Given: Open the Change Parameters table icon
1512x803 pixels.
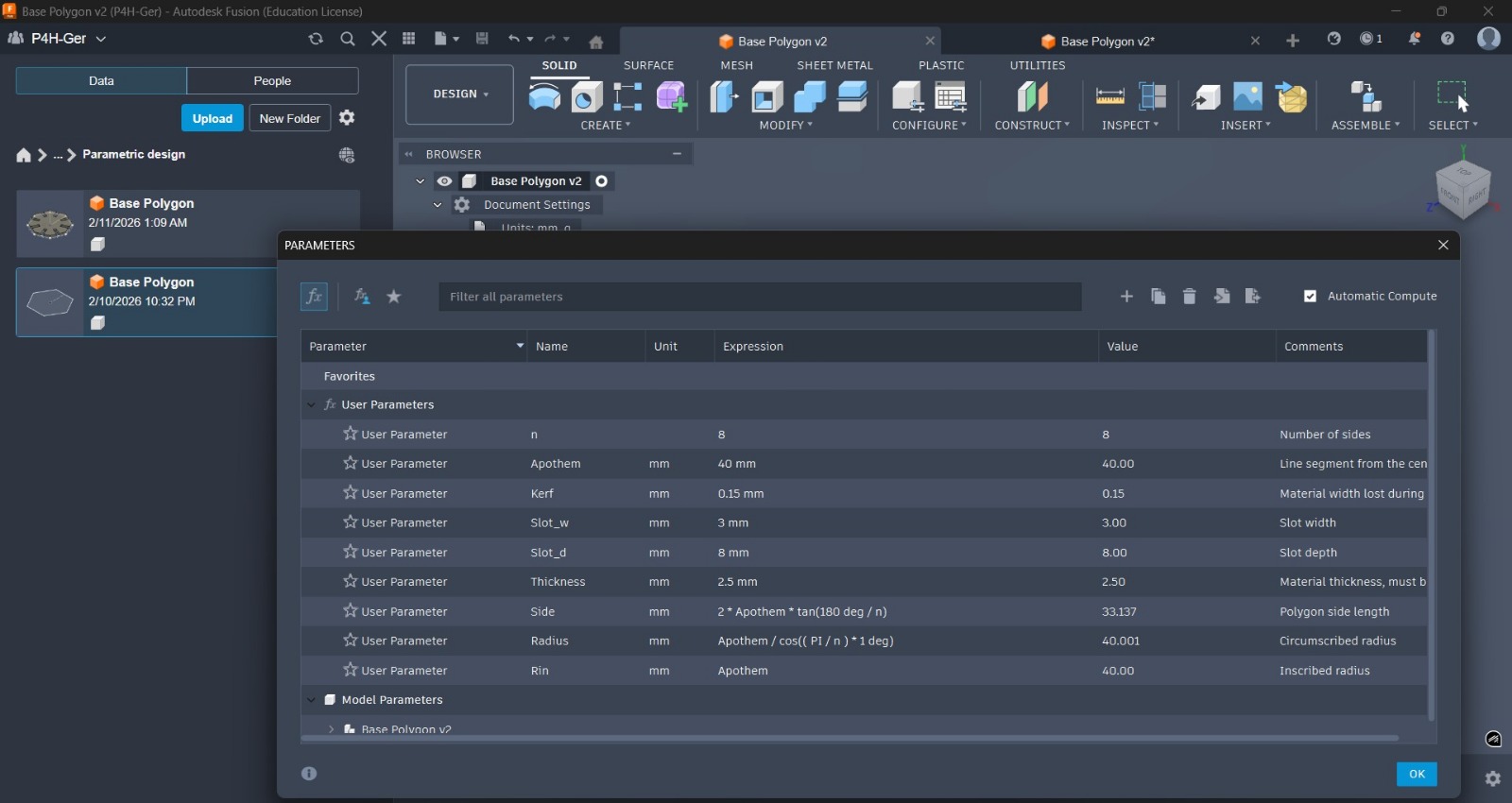Looking at the screenshot, I should coord(951,96).
